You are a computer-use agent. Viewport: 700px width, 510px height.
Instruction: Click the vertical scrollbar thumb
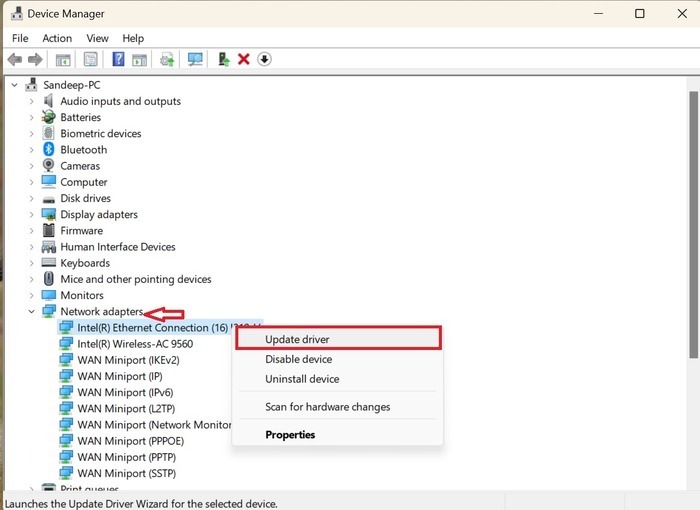click(693, 225)
